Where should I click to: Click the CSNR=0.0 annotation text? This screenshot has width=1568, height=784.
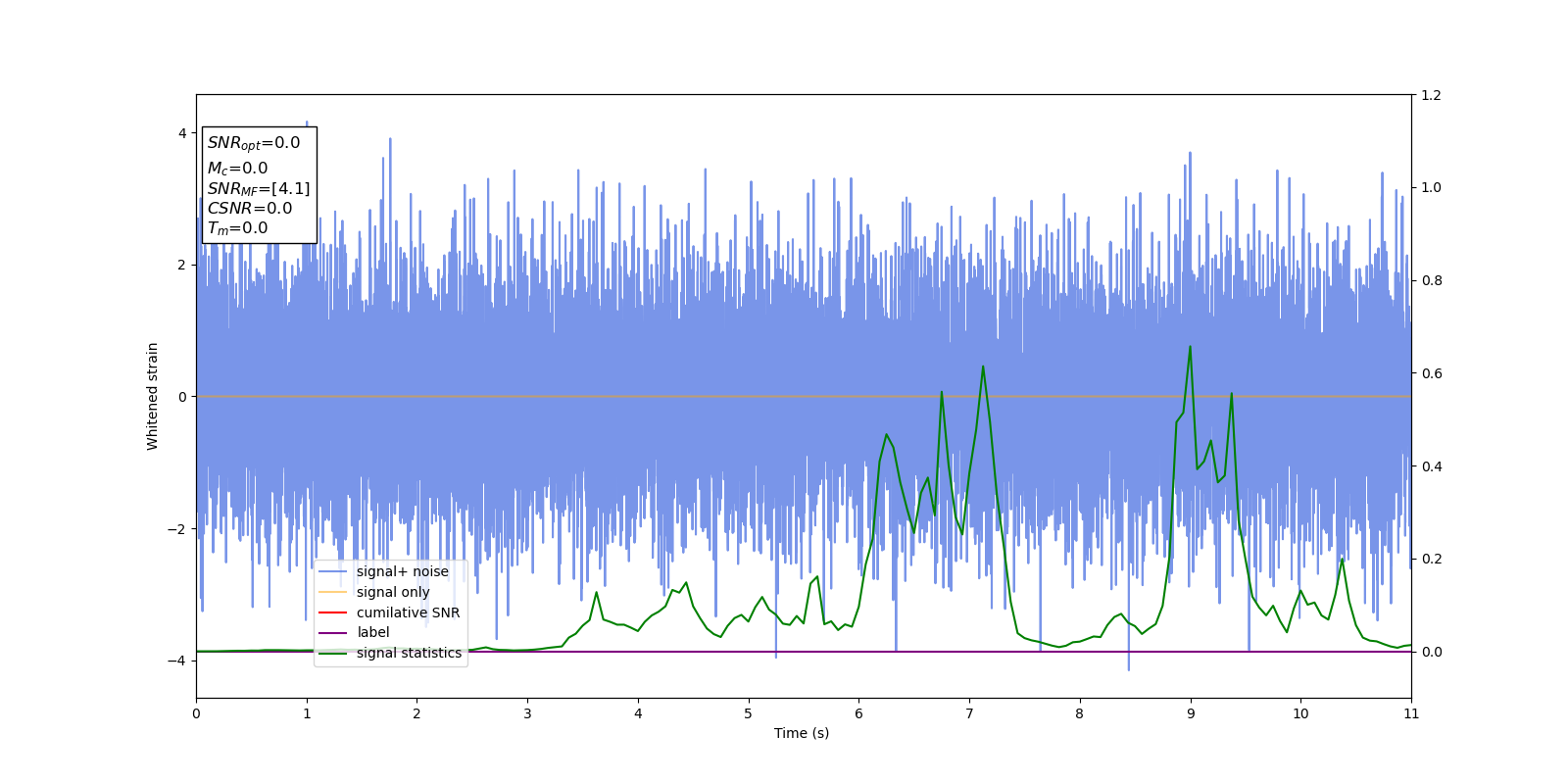coord(250,208)
